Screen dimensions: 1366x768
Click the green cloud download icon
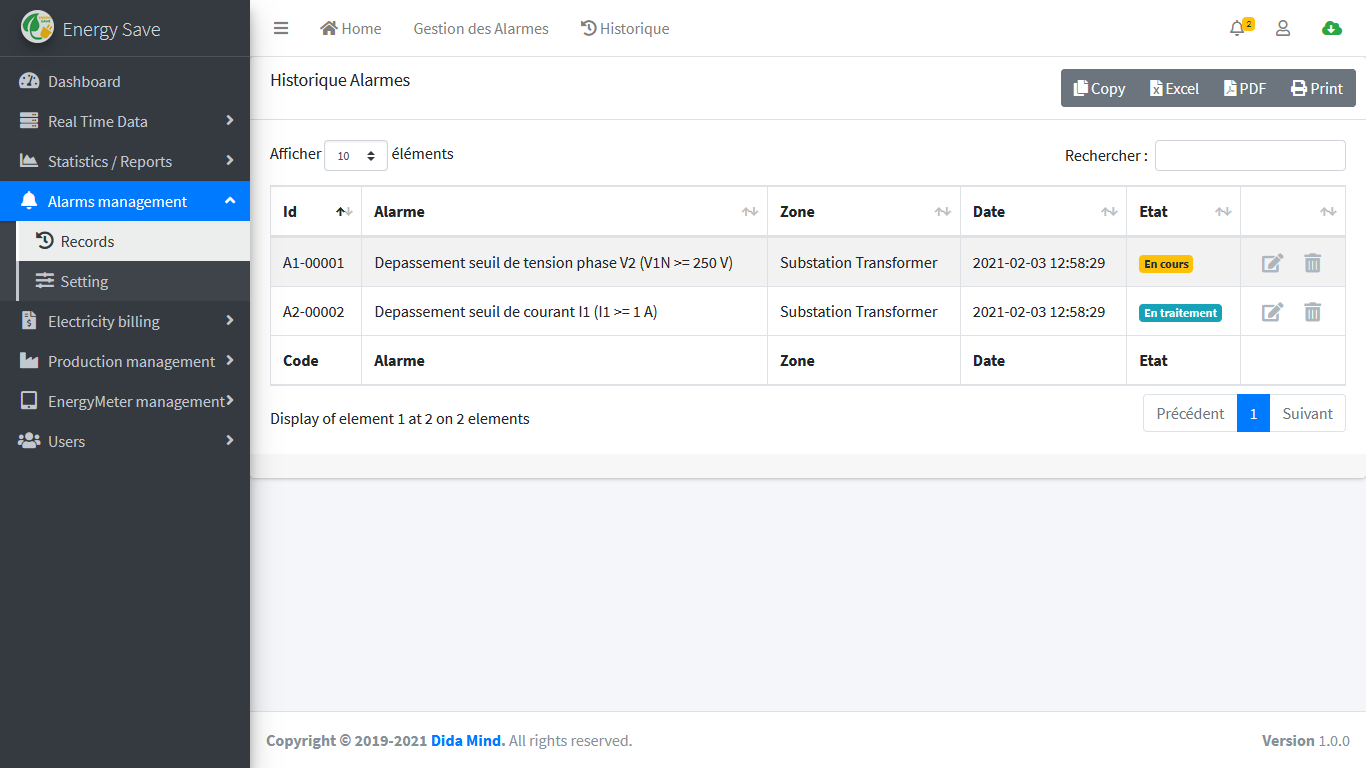pyautogui.click(x=1331, y=29)
